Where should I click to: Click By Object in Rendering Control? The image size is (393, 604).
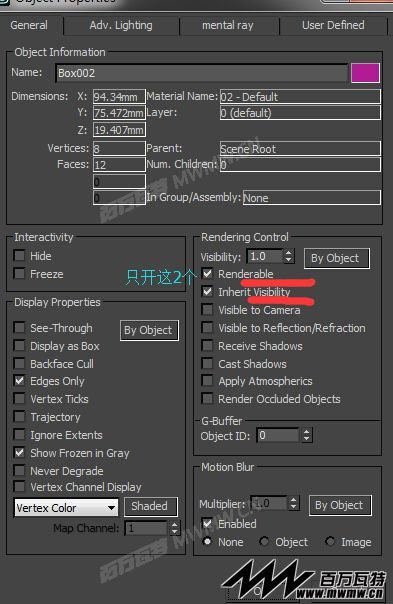click(336, 258)
